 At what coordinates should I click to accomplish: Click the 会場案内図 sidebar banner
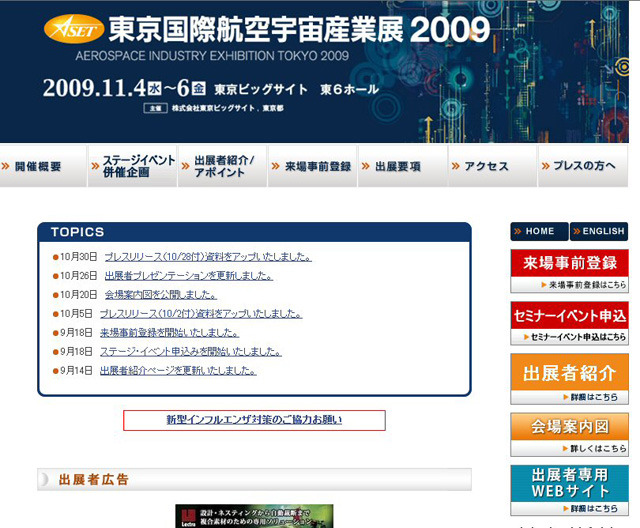pyautogui.click(x=569, y=427)
